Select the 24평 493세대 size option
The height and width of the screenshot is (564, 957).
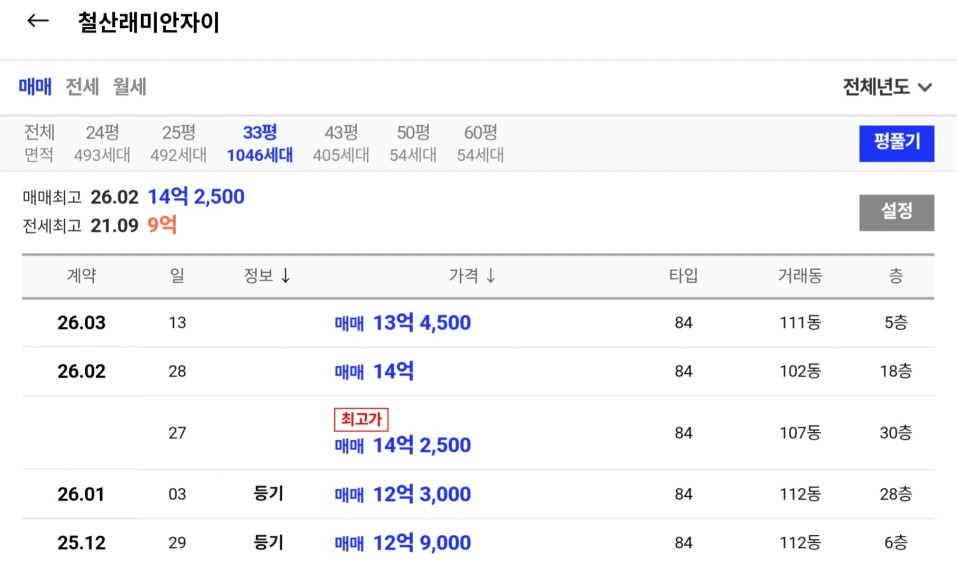point(102,143)
